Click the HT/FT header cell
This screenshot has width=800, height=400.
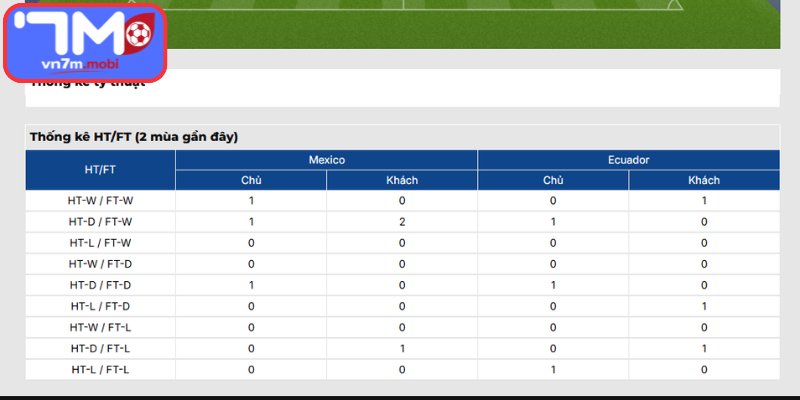point(100,170)
